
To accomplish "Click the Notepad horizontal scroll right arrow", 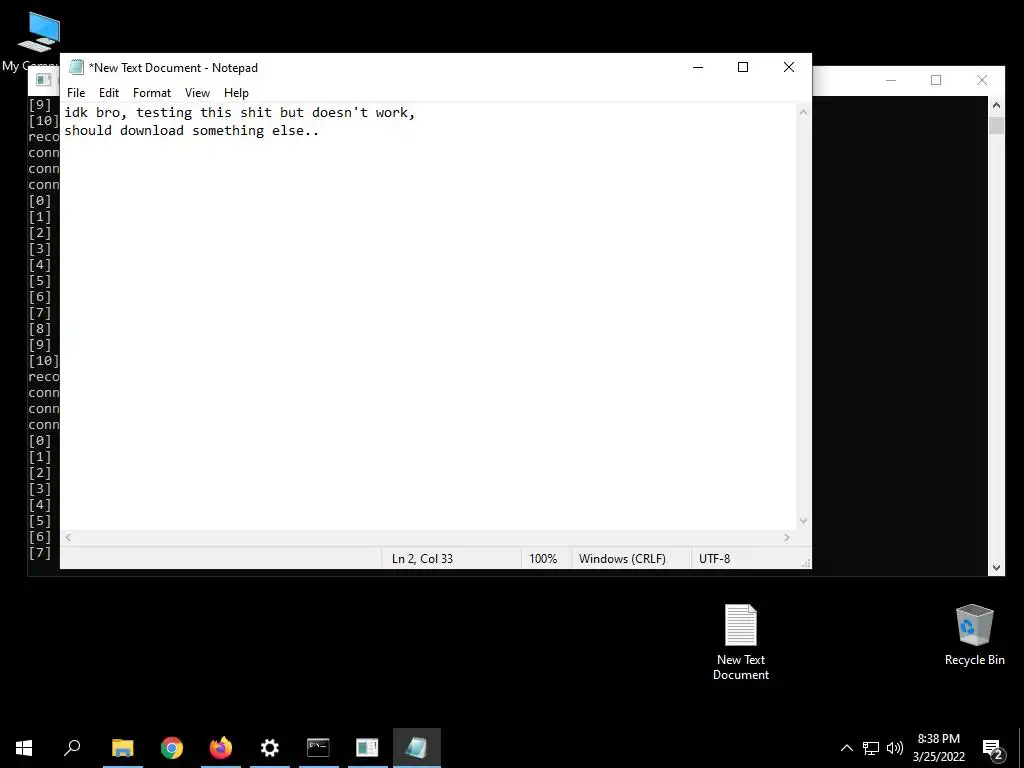I will [787, 537].
